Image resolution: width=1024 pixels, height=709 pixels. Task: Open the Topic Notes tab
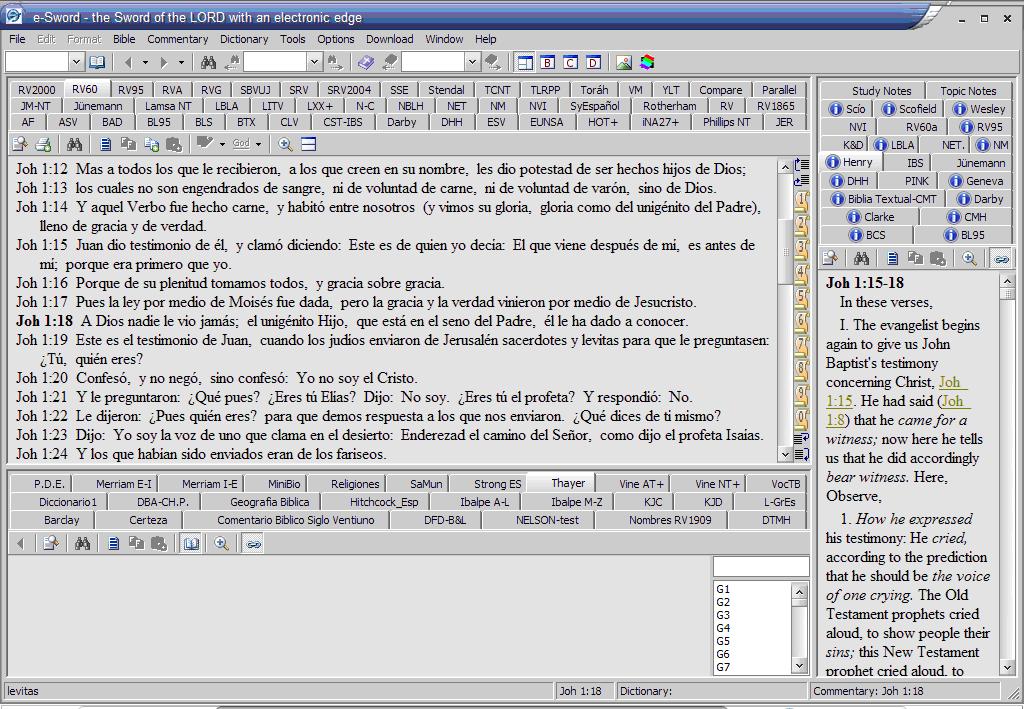968,91
